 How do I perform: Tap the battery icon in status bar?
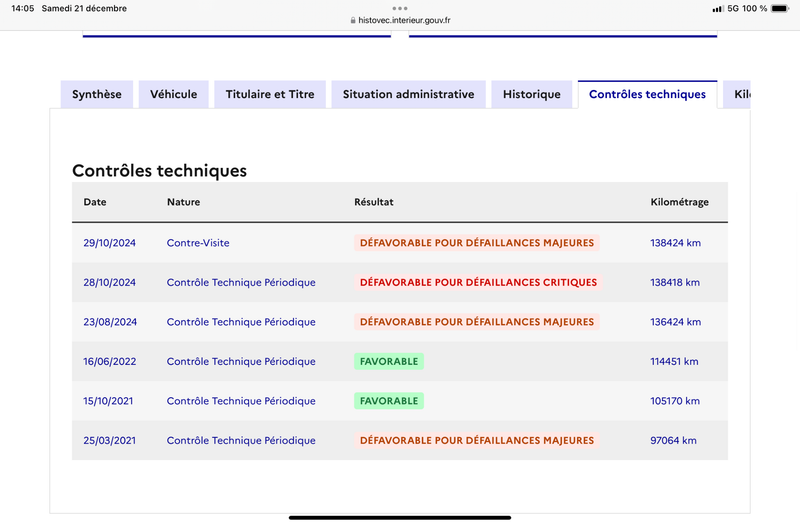(780, 9)
